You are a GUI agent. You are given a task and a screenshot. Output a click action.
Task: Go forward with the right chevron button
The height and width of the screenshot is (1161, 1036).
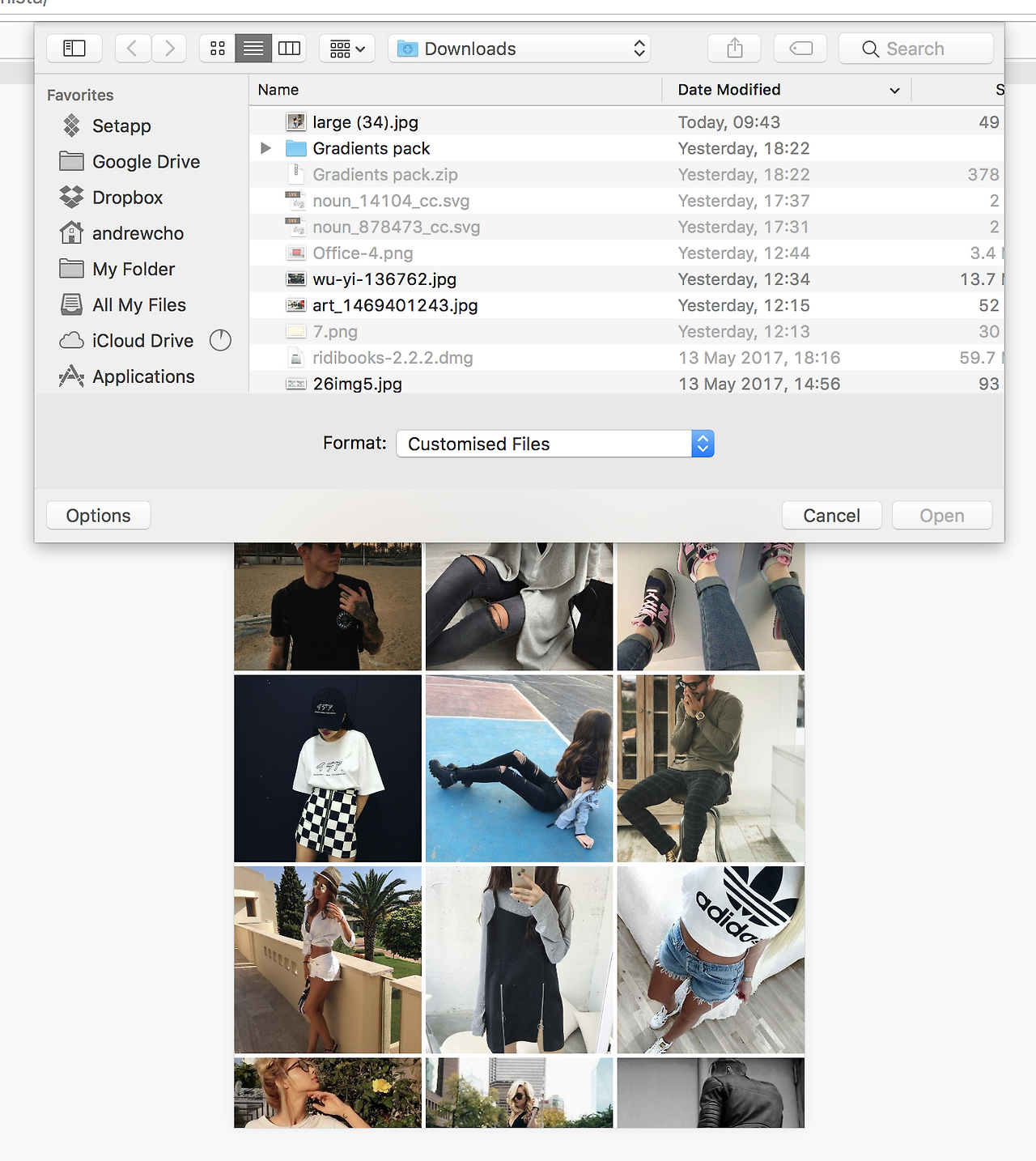[168, 49]
